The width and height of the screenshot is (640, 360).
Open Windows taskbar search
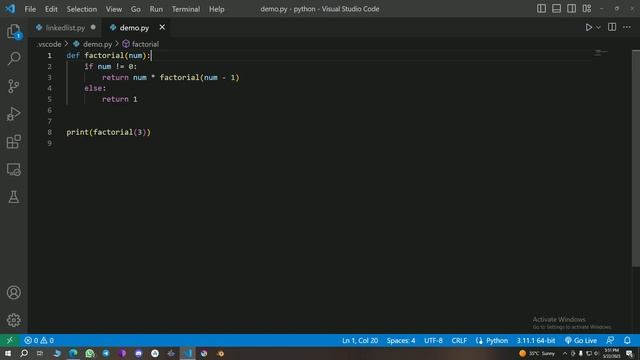coord(24,353)
